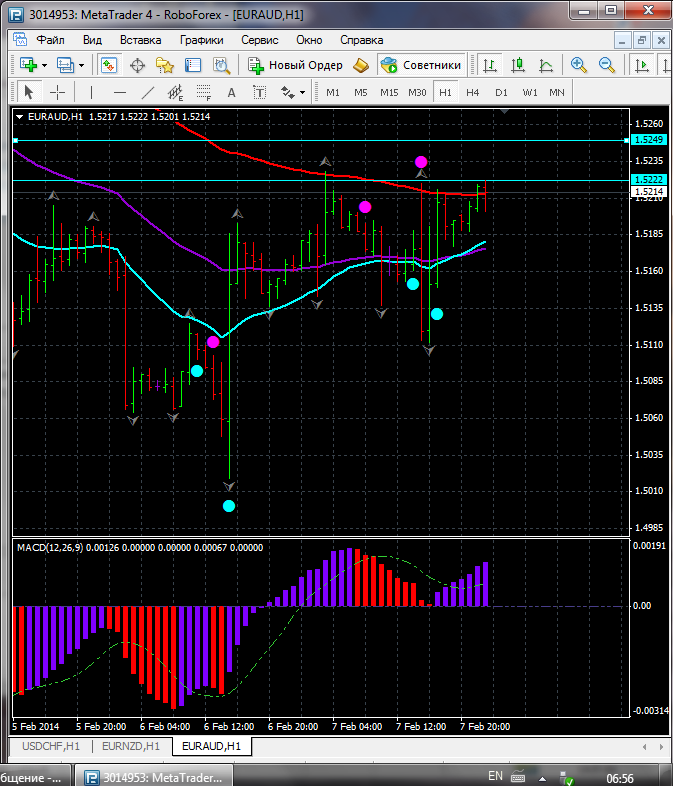Switch chart to candlestick view

pos(518,65)
